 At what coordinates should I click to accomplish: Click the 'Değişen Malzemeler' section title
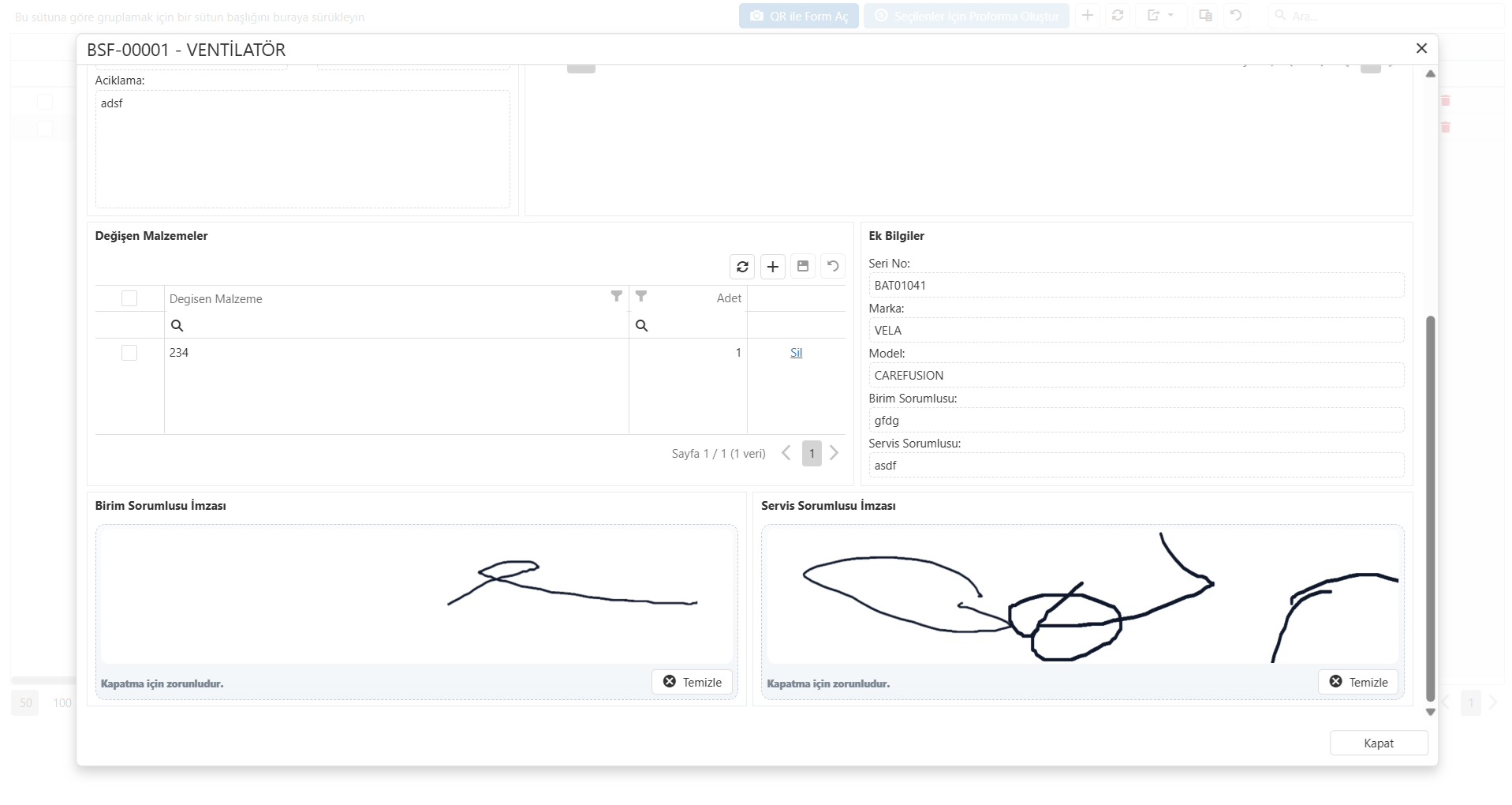(x=151, y=236)
